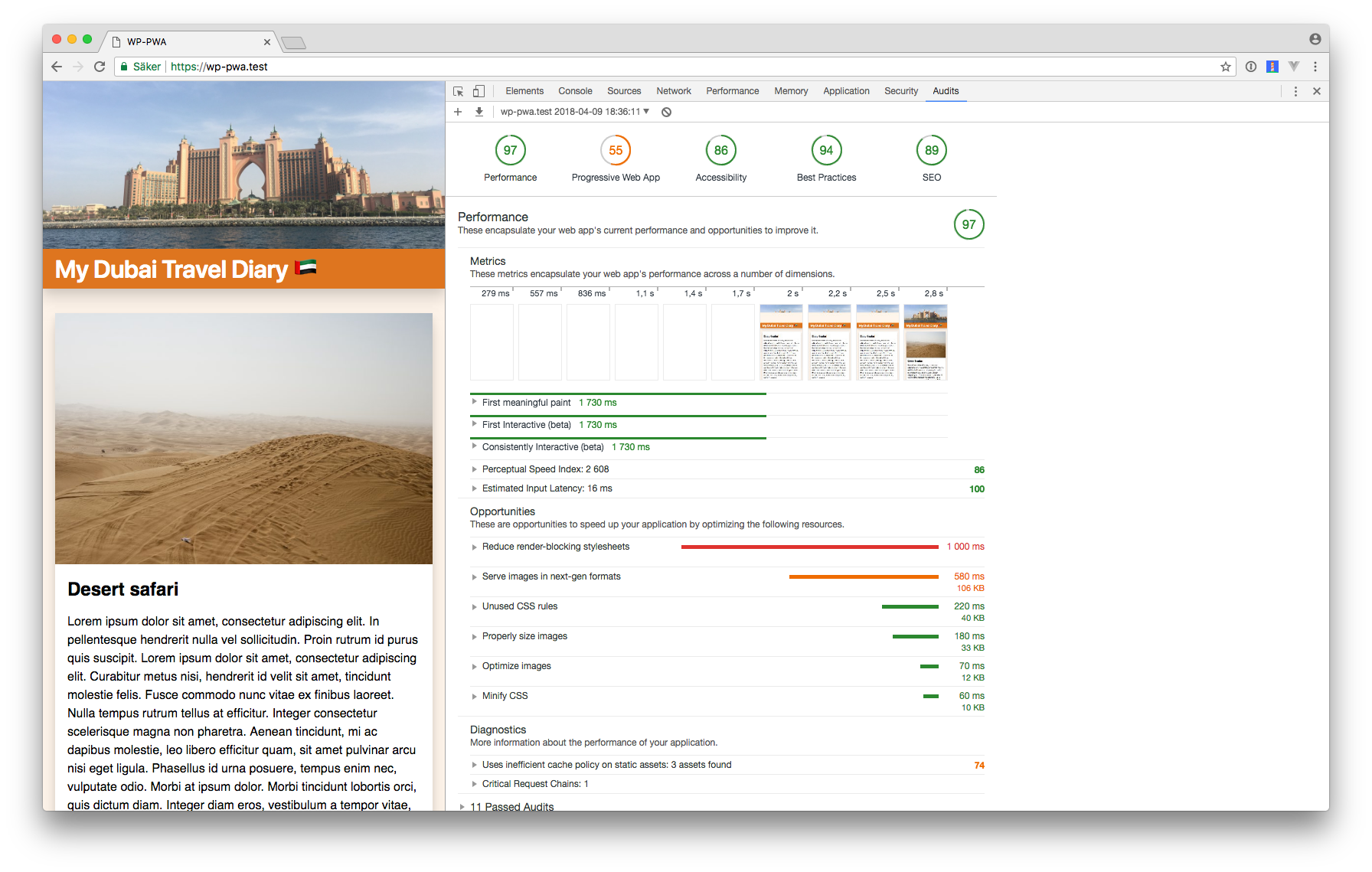Click the Progressive Web App score 55
Screen dimensions: 1372x872
tap(616, 151)
